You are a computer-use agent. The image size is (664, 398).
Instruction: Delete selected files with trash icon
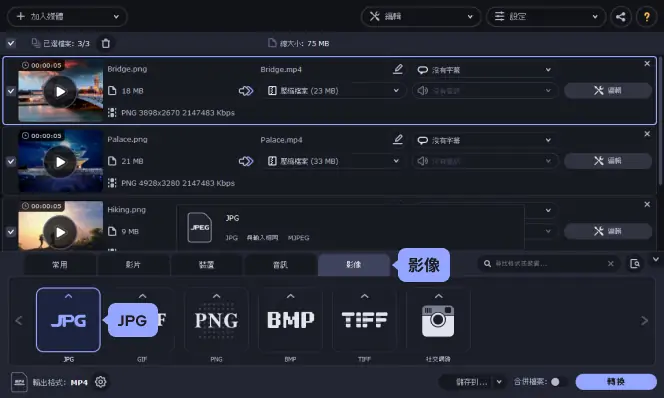[x=106, y=43]
